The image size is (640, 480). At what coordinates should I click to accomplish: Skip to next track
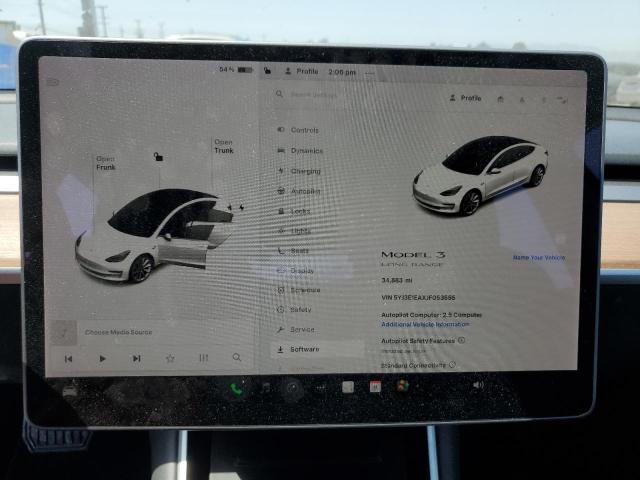point(137,358)
